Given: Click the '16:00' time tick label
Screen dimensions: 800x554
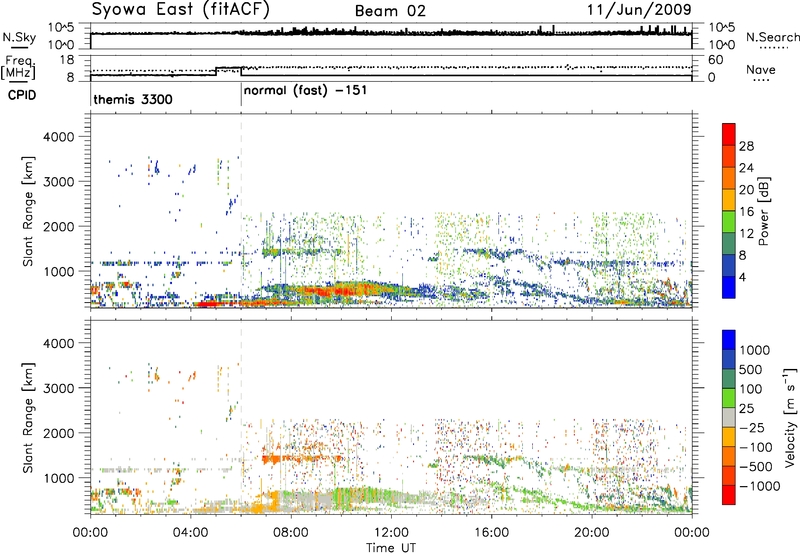Looking at the screenshot, I should [491, 533].
